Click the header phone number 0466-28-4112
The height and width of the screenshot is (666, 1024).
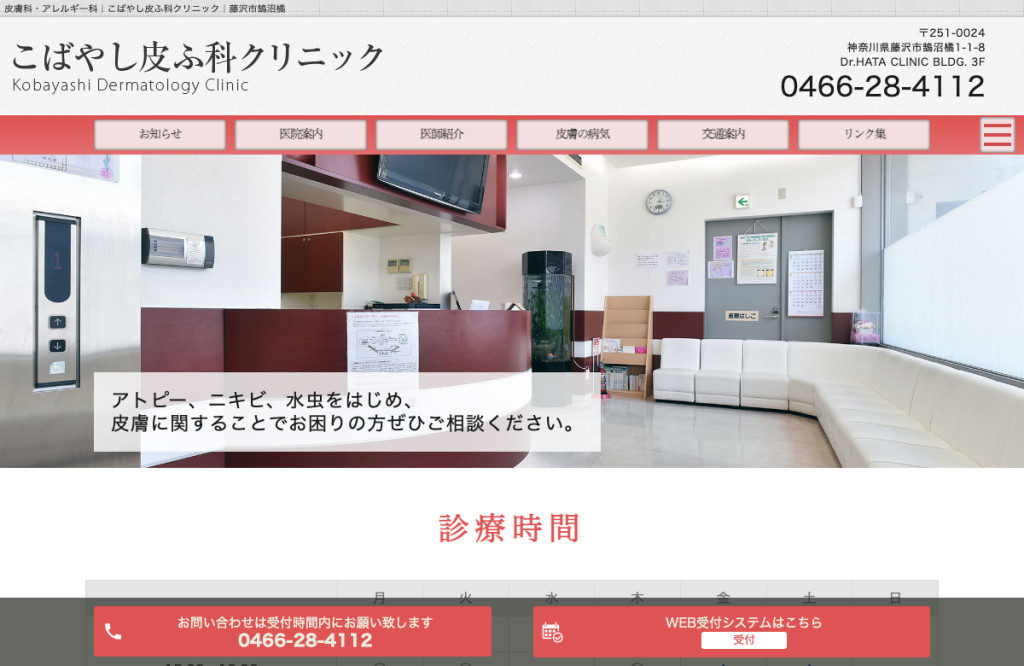pyautogui.click(x=882, y=86)
